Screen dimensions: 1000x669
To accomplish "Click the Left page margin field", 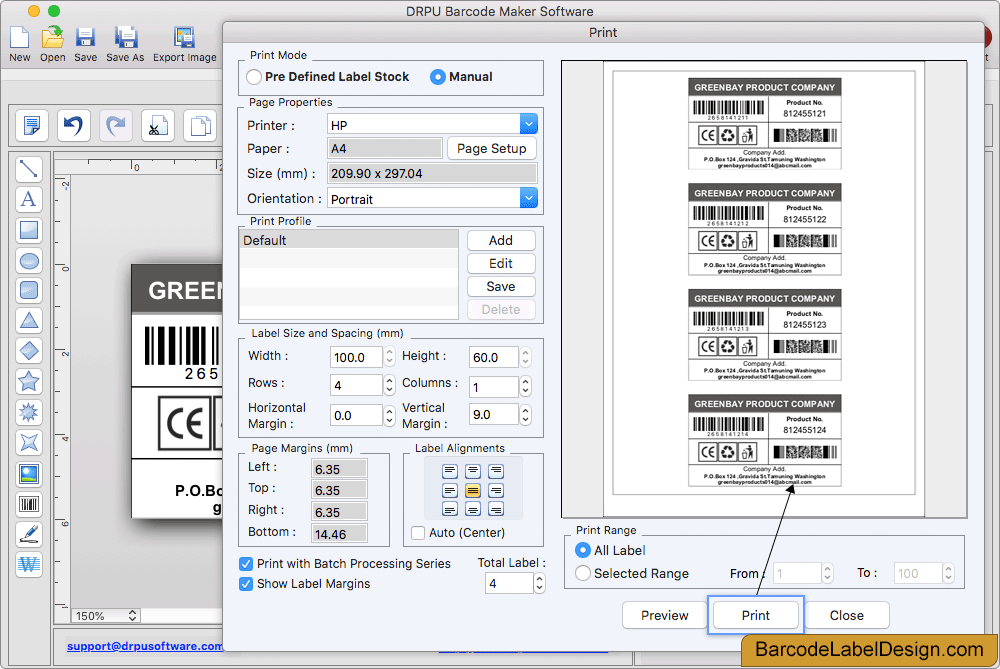I will 339,469.
